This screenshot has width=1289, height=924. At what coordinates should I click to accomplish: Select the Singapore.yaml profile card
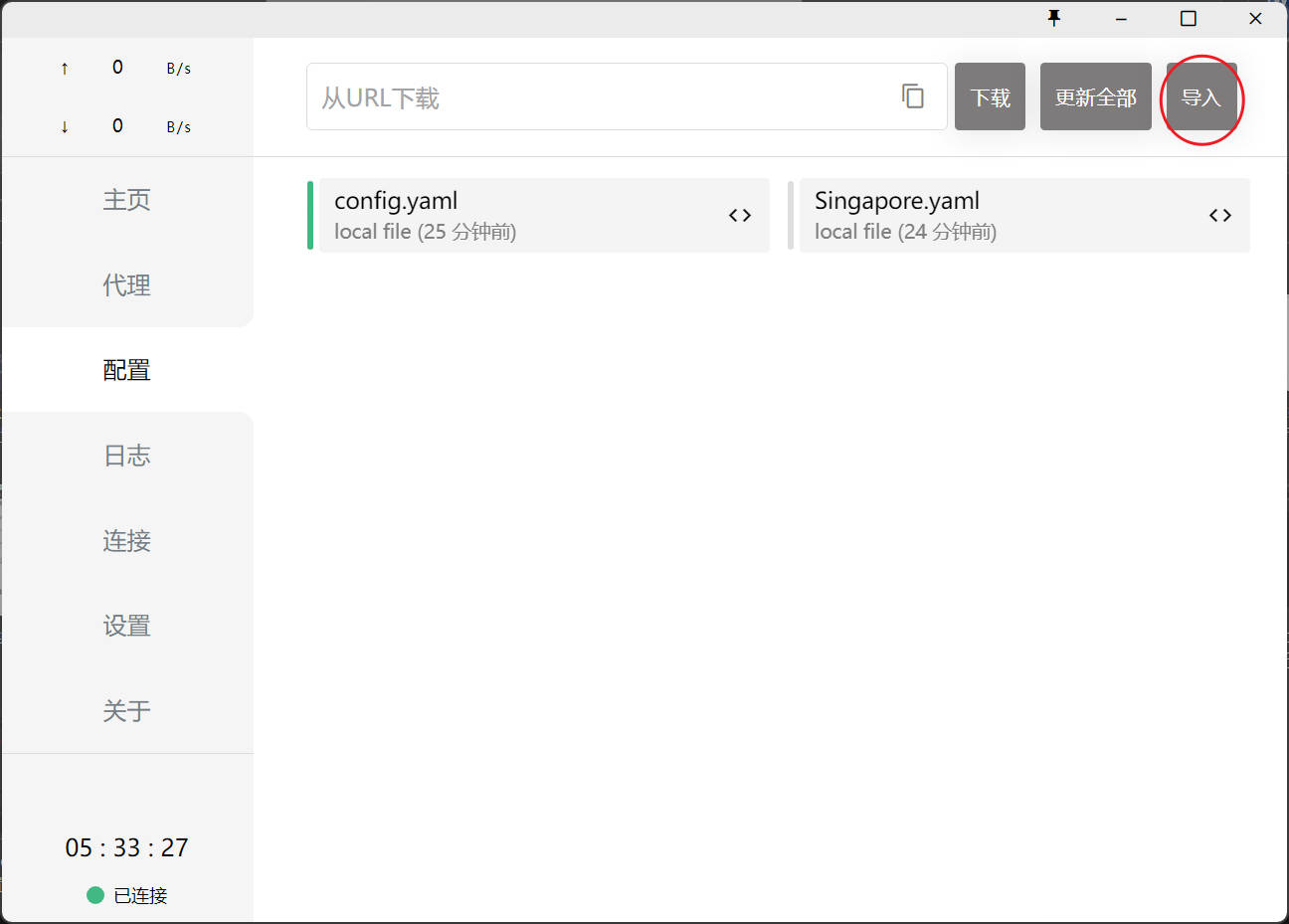point(995,215)
